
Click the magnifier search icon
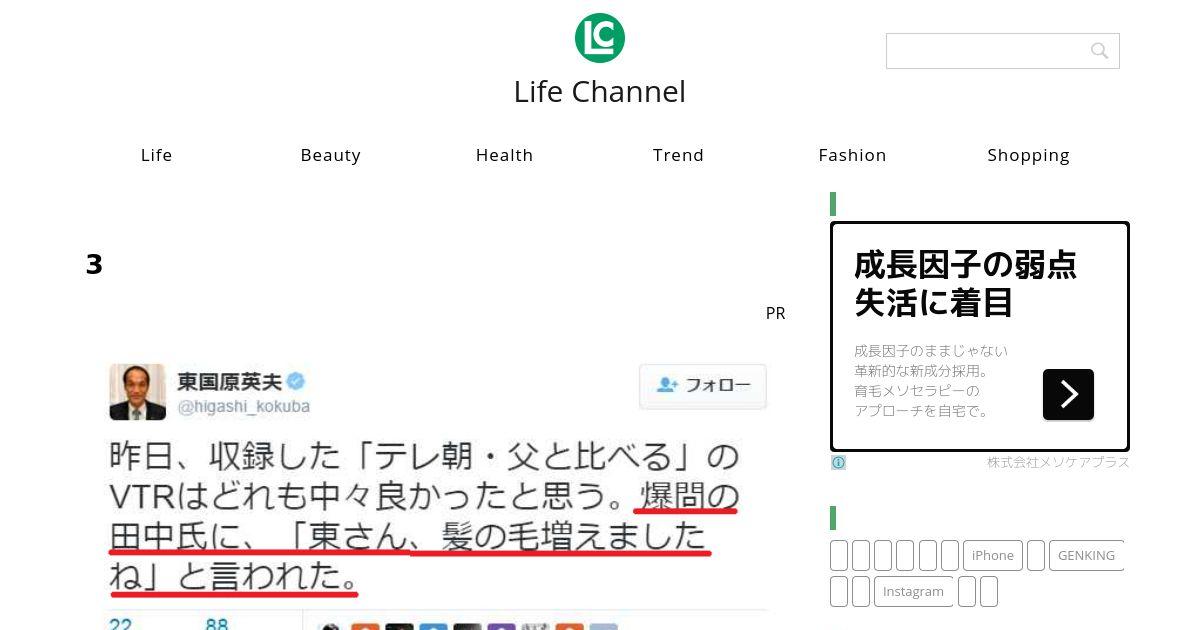pyautogui.click(x=1099, y=51)
